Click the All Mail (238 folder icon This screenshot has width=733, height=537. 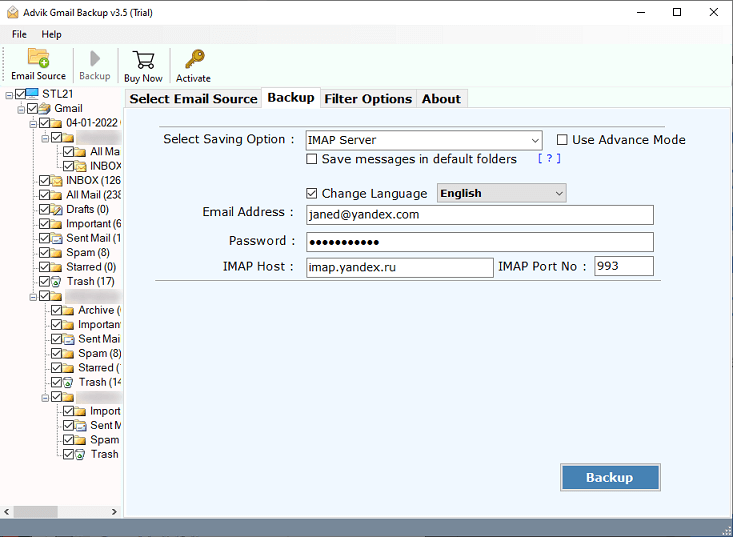point(56,195)
